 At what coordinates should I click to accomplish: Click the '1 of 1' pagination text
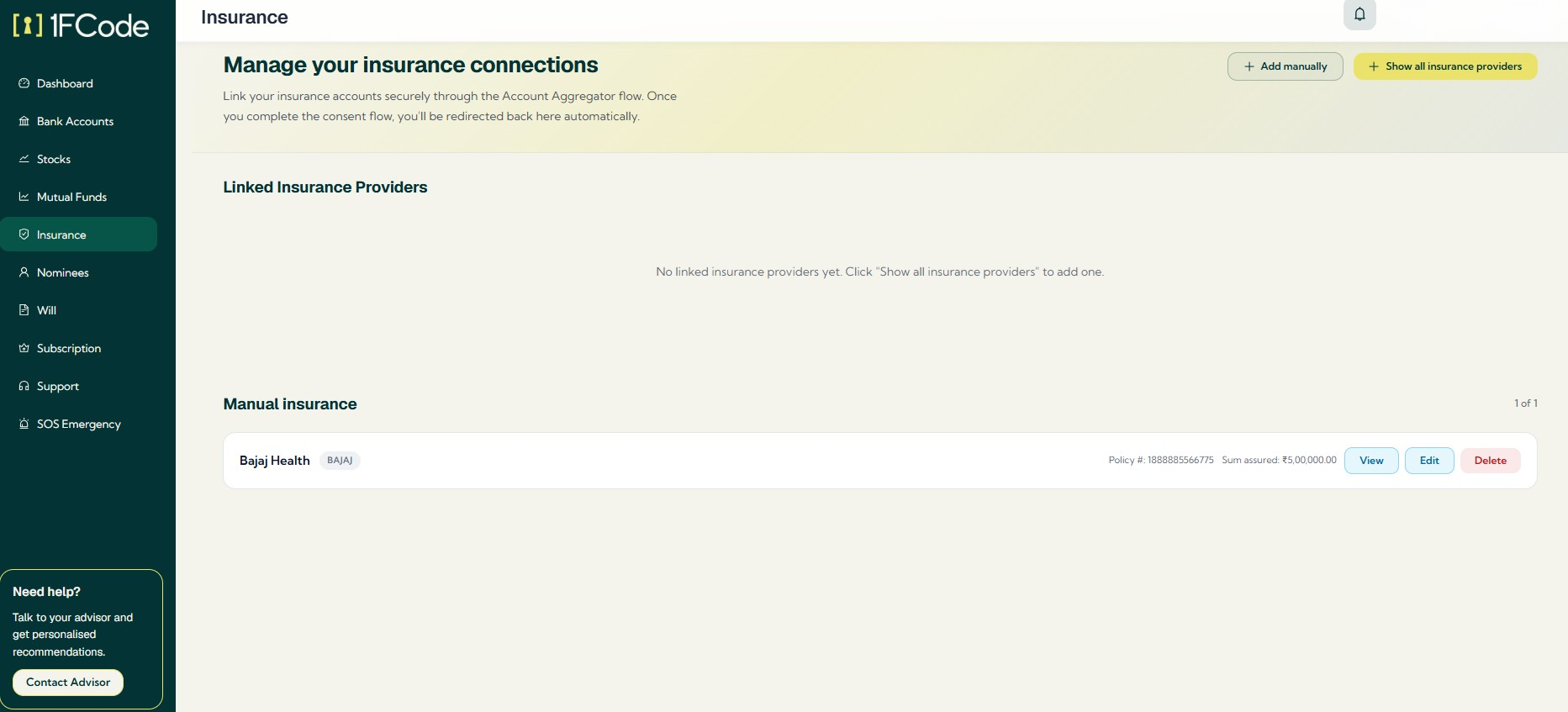coord(1526,403)
